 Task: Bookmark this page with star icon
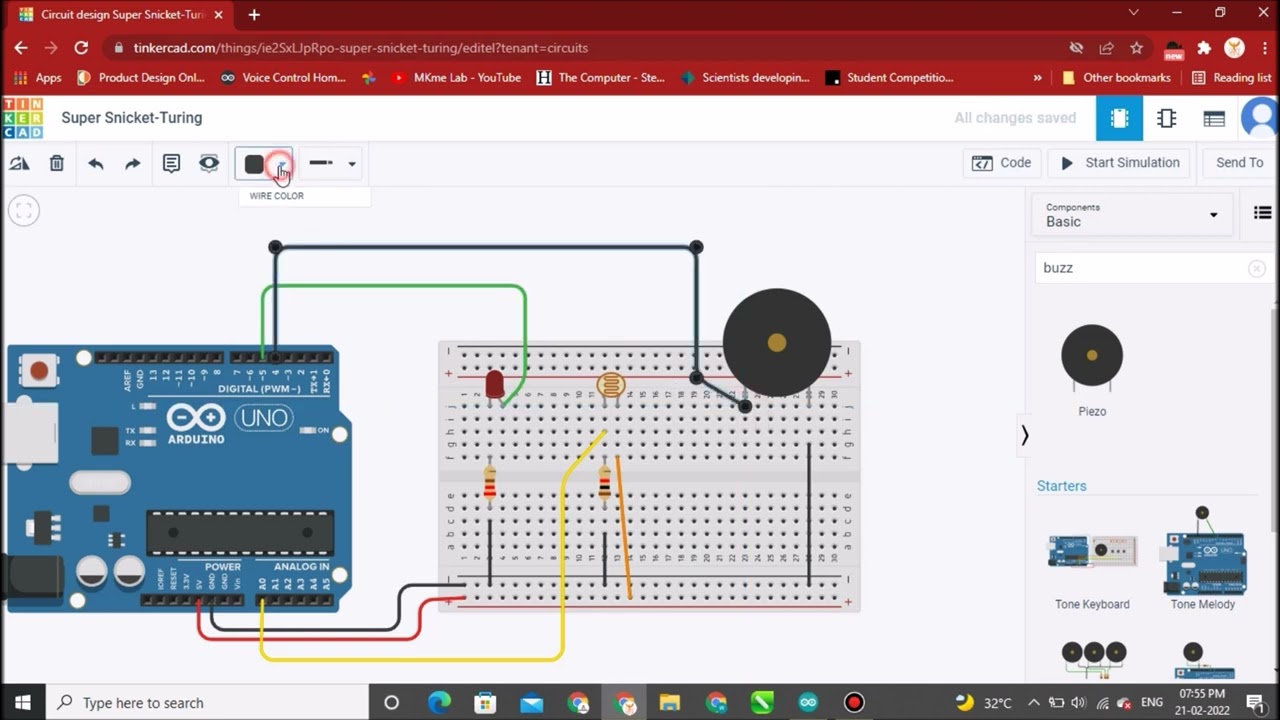[1136, 48]
